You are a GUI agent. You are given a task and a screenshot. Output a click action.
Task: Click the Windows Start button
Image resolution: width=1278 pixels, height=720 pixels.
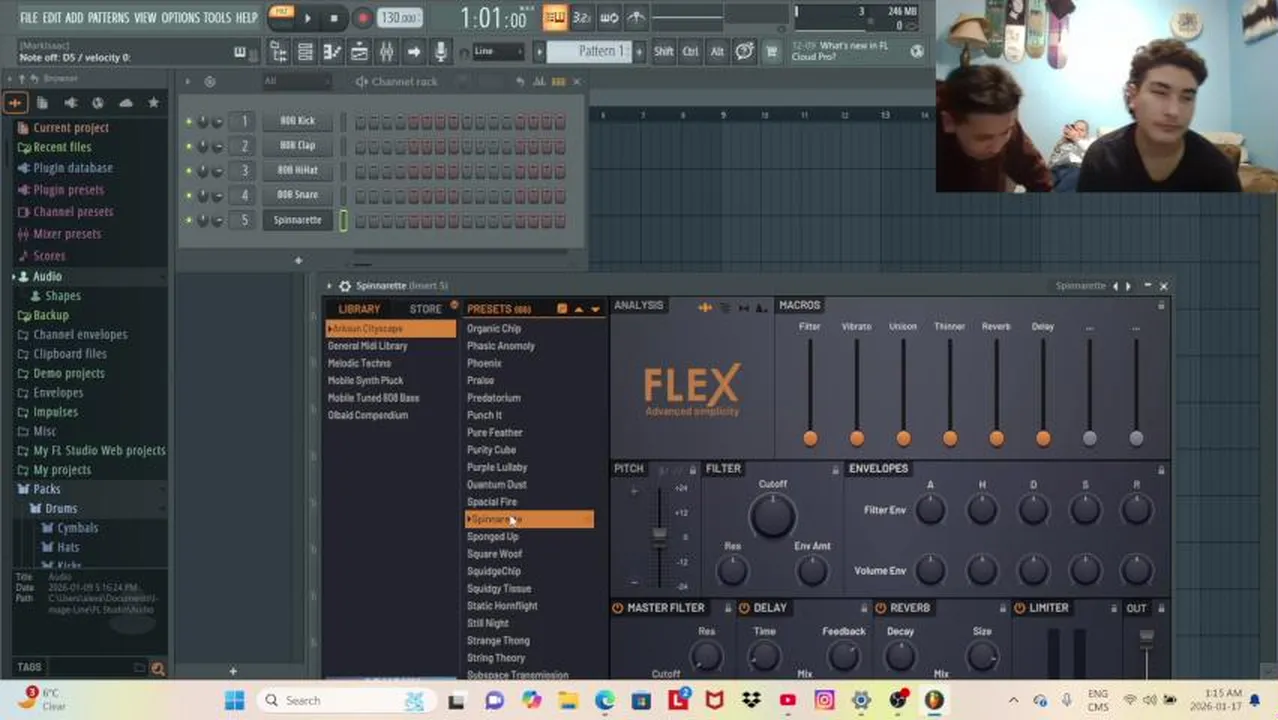point(235,700)
